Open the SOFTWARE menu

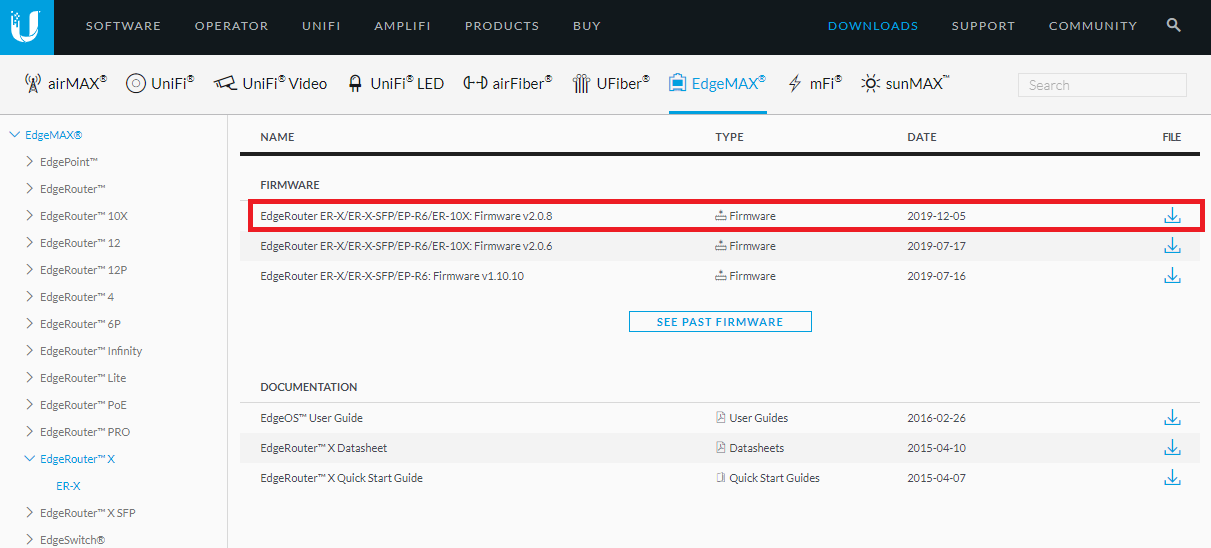point(123,26)
